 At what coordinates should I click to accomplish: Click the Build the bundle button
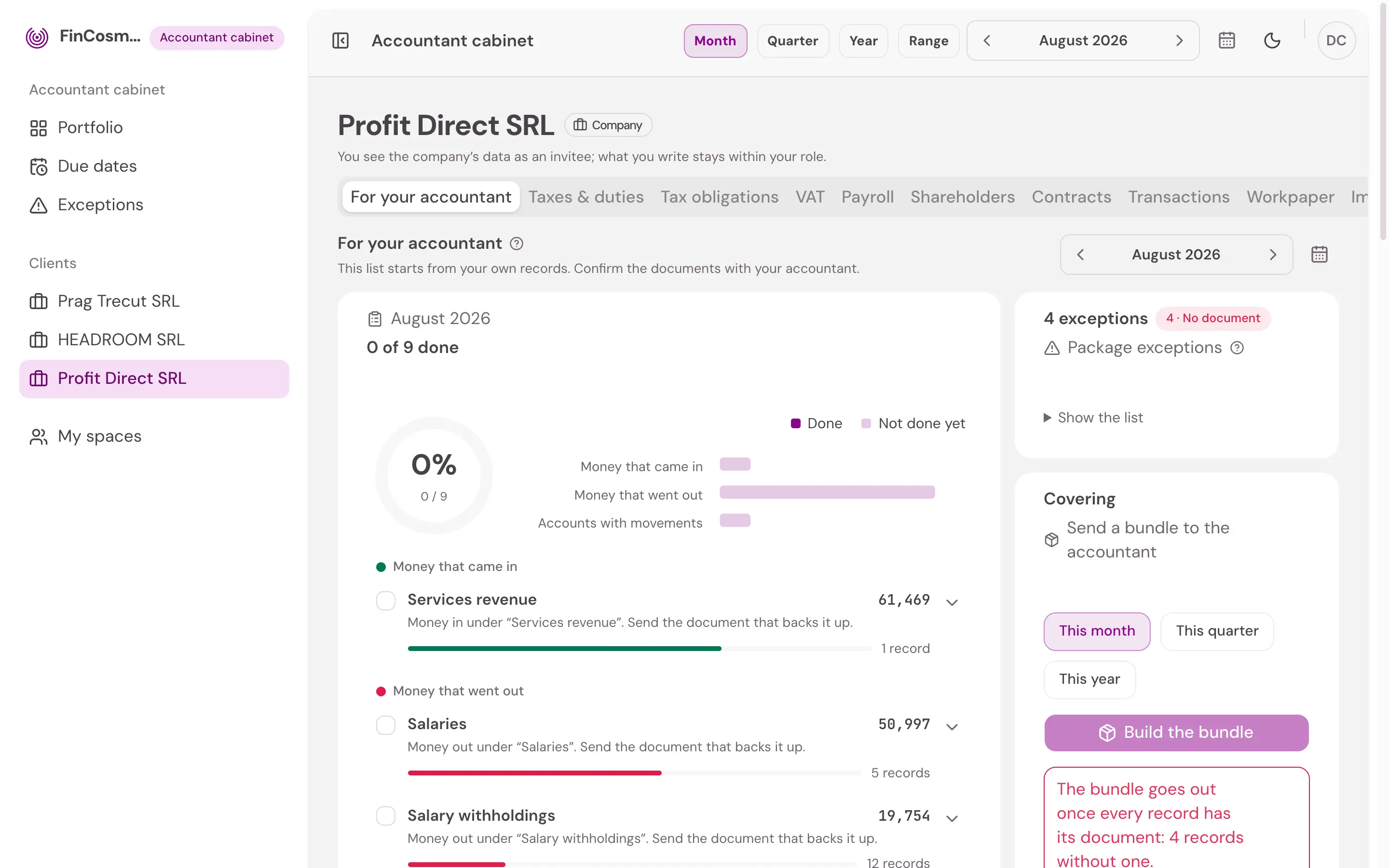(1176, 733)
